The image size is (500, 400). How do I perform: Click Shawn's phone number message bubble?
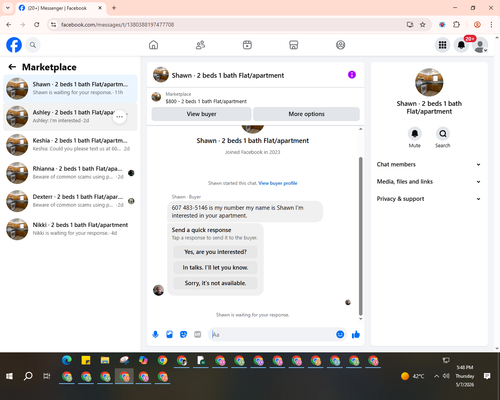point(245,211)
